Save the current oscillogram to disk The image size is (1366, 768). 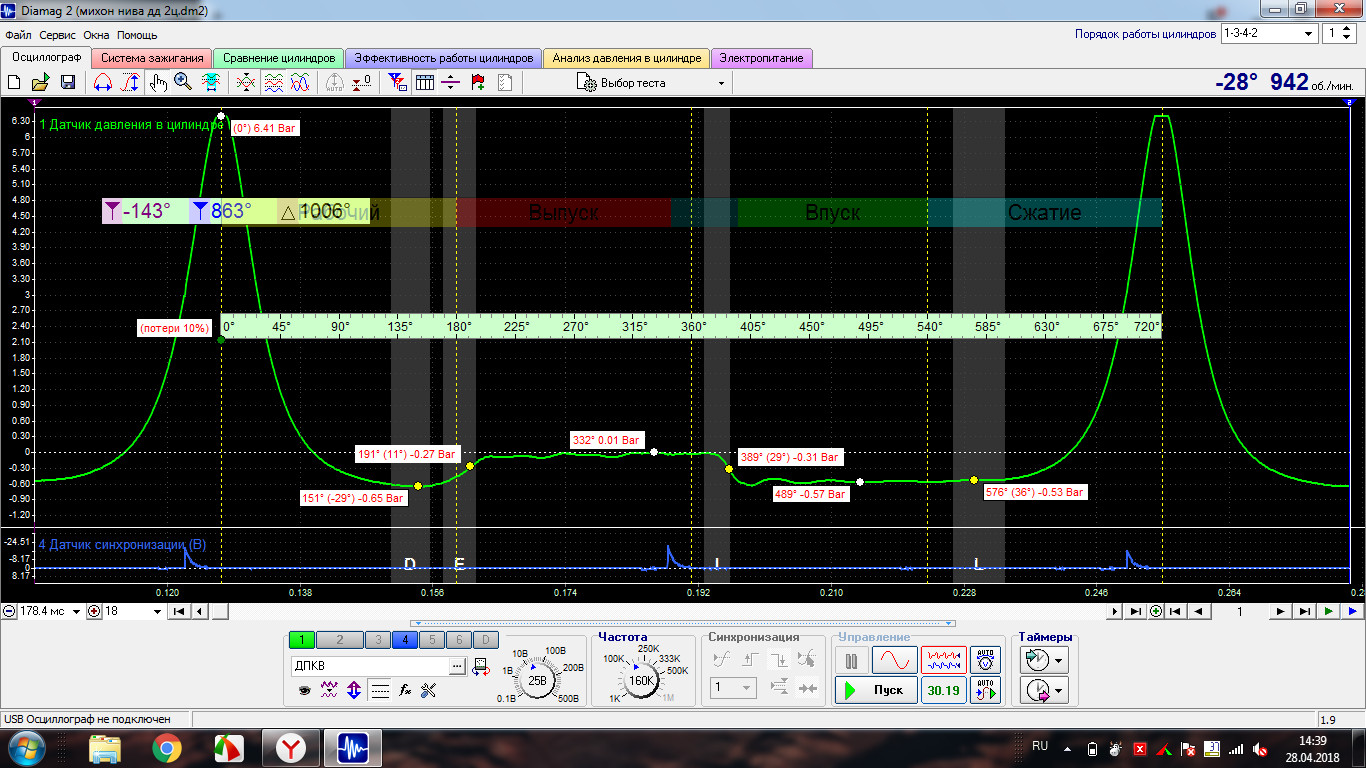(x=67, y=83)
